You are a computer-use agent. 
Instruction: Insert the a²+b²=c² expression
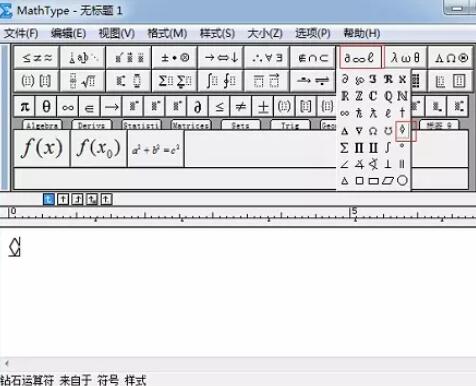(x=156, y=148)
